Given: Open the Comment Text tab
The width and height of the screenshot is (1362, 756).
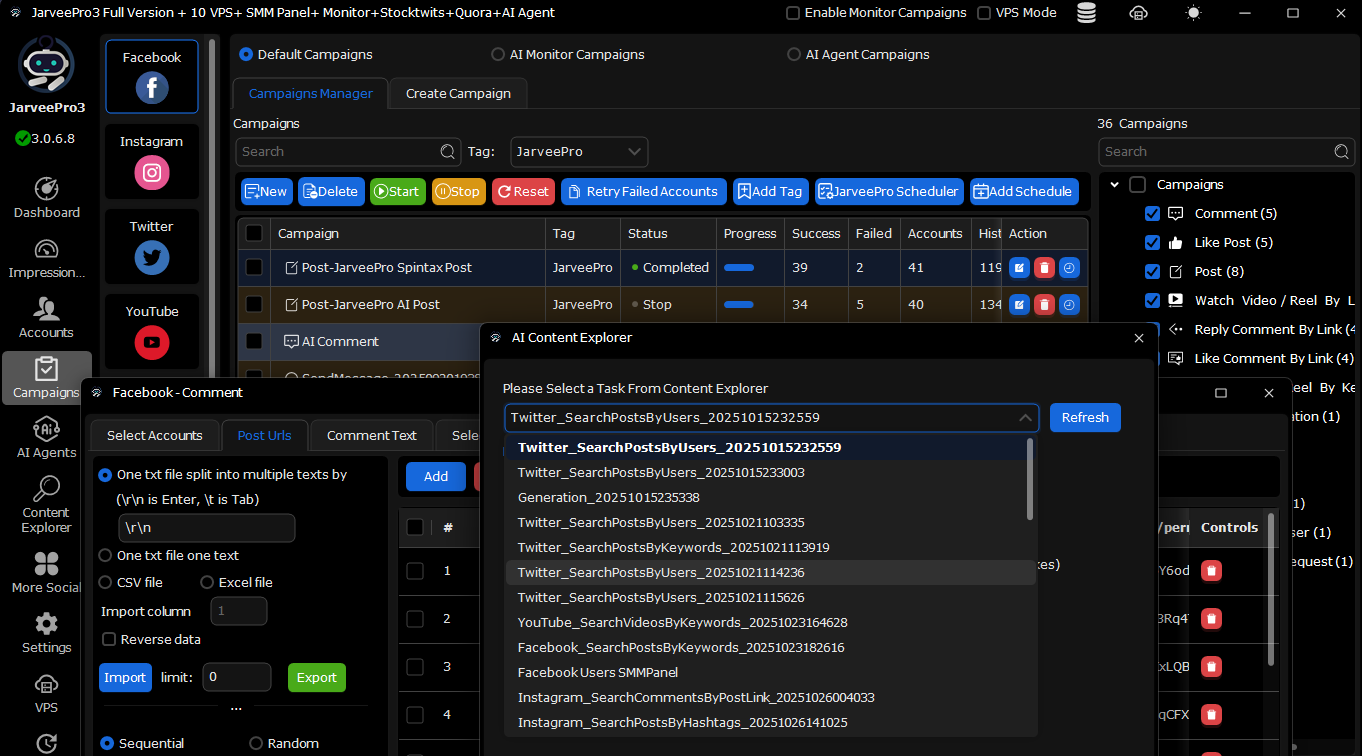Looking at the screenshot, I should click(371, 436).
